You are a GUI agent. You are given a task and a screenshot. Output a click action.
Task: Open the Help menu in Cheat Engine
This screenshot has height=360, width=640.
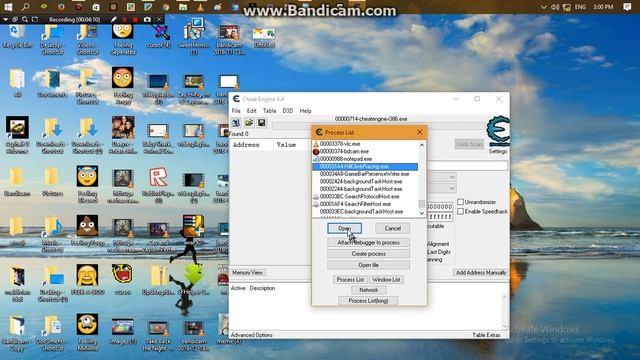305,111
